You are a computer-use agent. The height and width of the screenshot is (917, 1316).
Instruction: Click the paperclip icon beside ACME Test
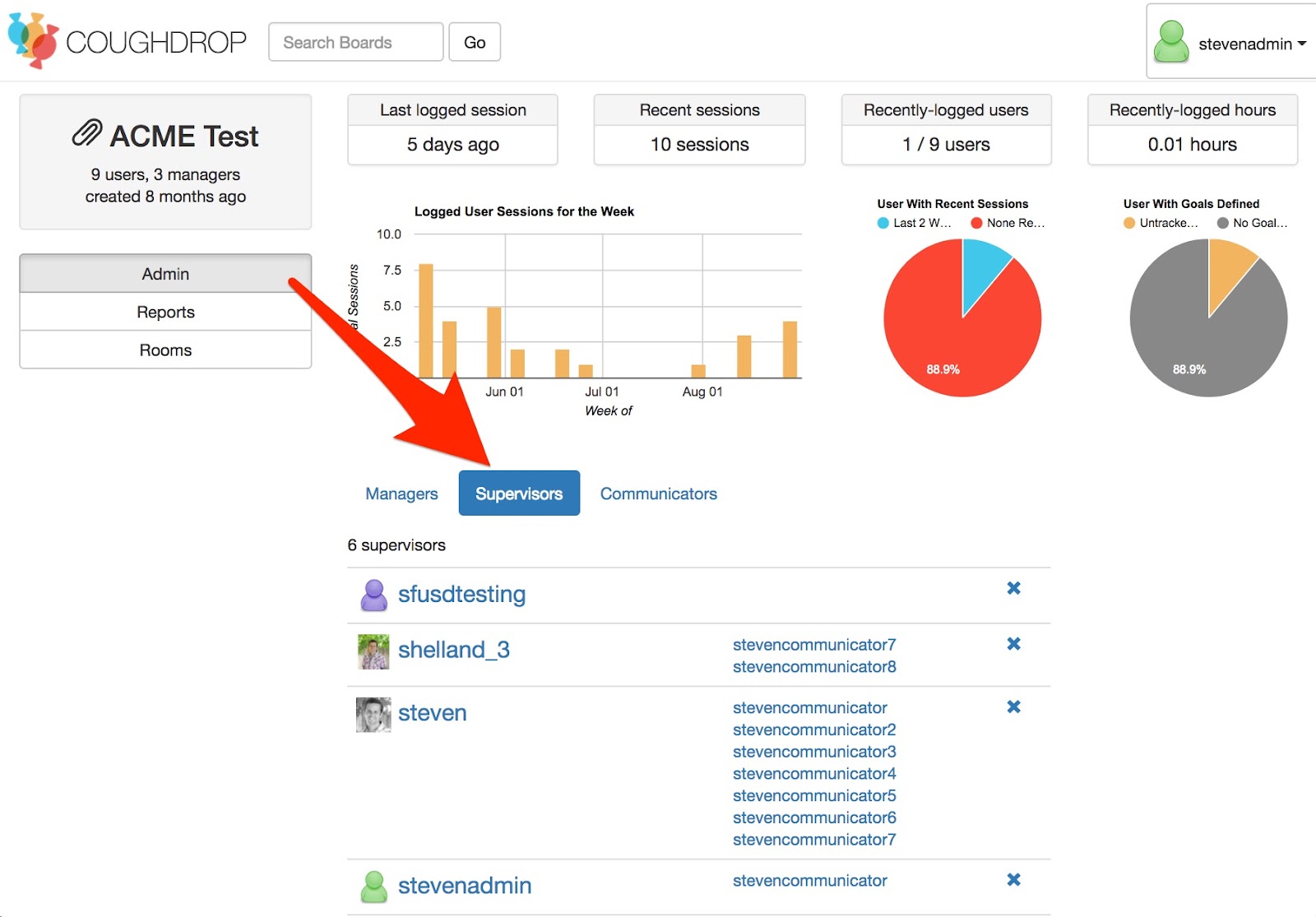coord(87,133)
